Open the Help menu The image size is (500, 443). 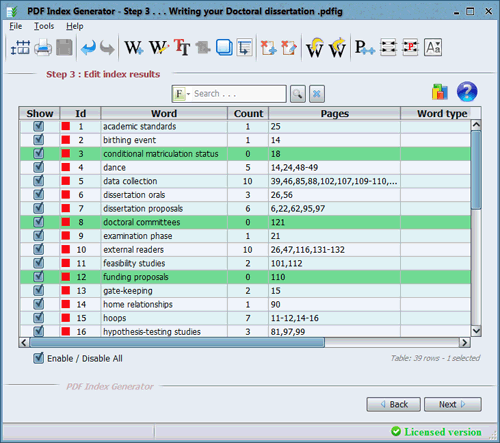pyautogui.click(x=75, y=26)
